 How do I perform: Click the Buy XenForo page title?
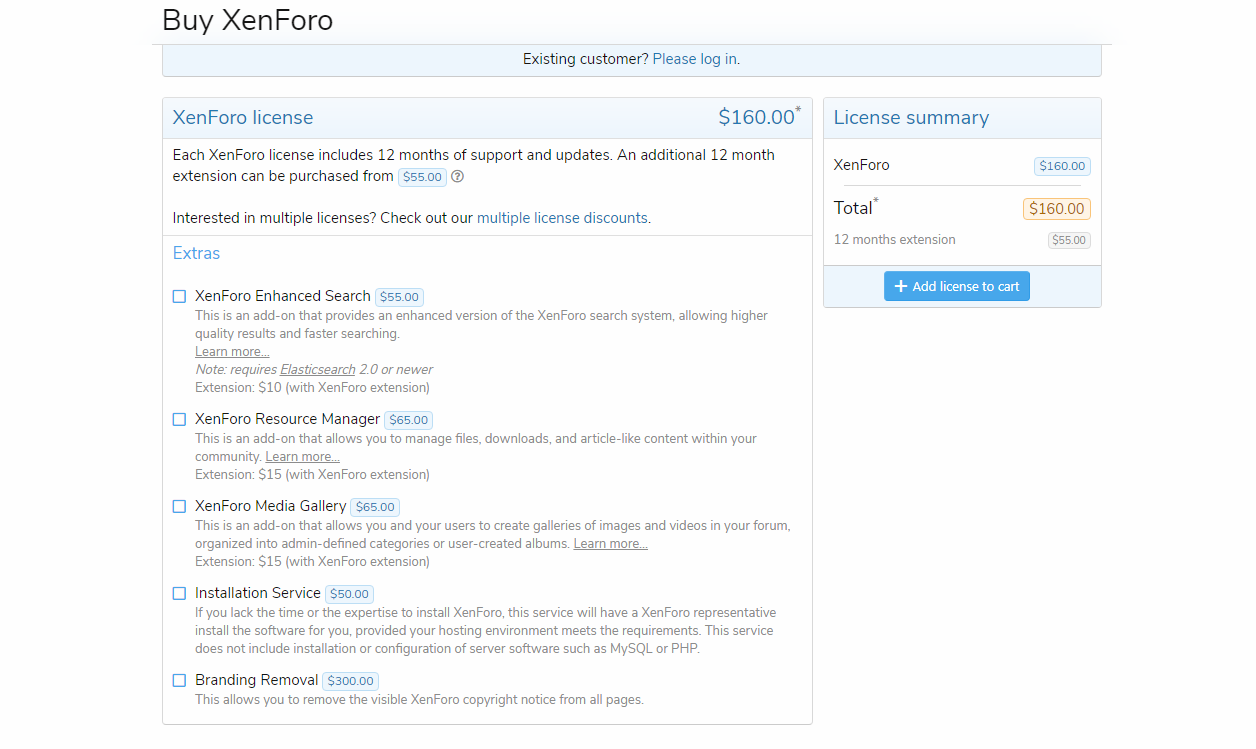247,20
